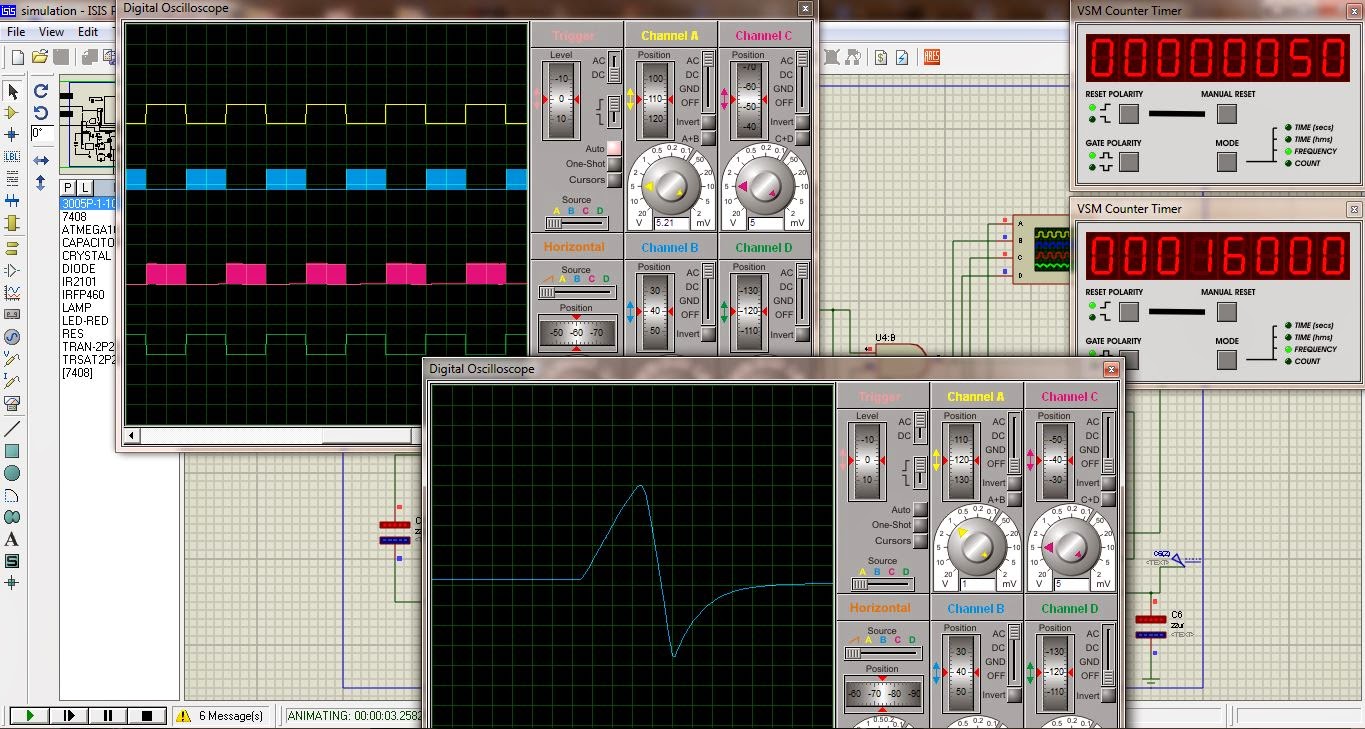Image resolution: width=1365 pixels, height=729 pixels.
Task: Select the Component Mode tool
Action: pyautogui.click(x=12, y=113)
